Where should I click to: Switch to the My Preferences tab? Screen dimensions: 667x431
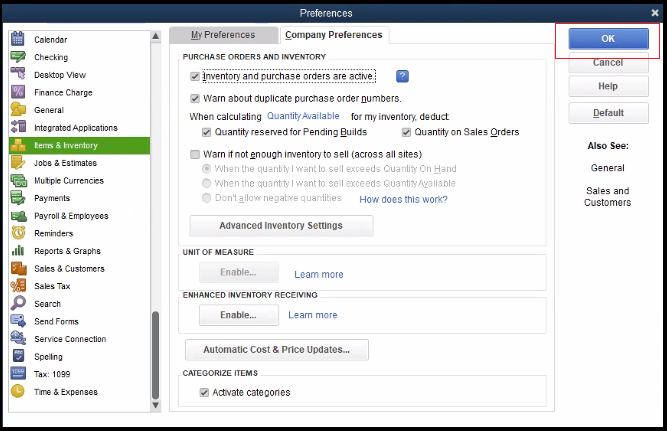[x=222, y=35]
